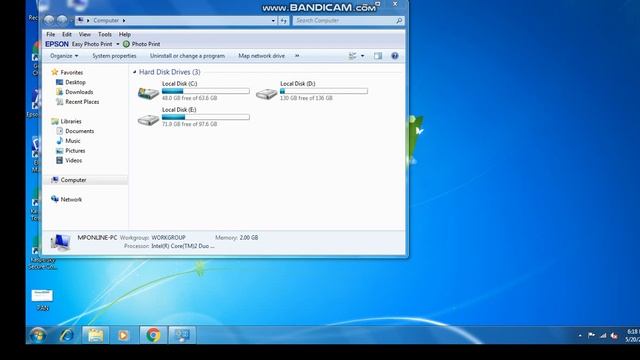The image size is (640, 360).
Task: Click Map network drive button
Action: click(261, 56)
